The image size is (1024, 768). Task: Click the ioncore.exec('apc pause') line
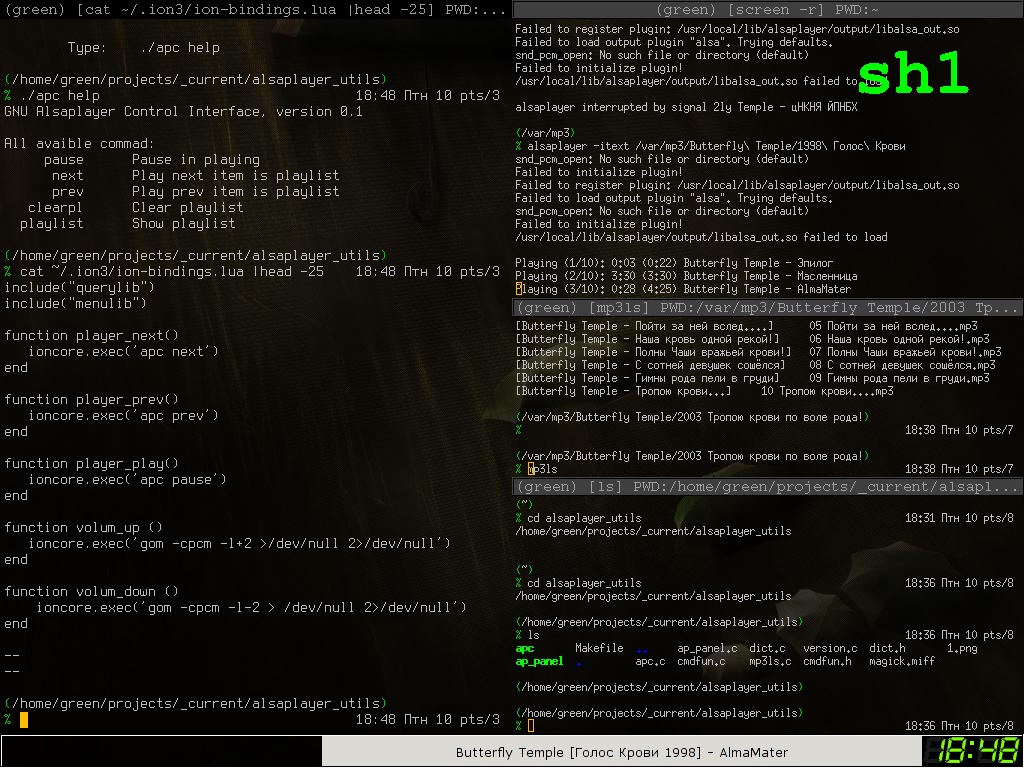point(127,479)
